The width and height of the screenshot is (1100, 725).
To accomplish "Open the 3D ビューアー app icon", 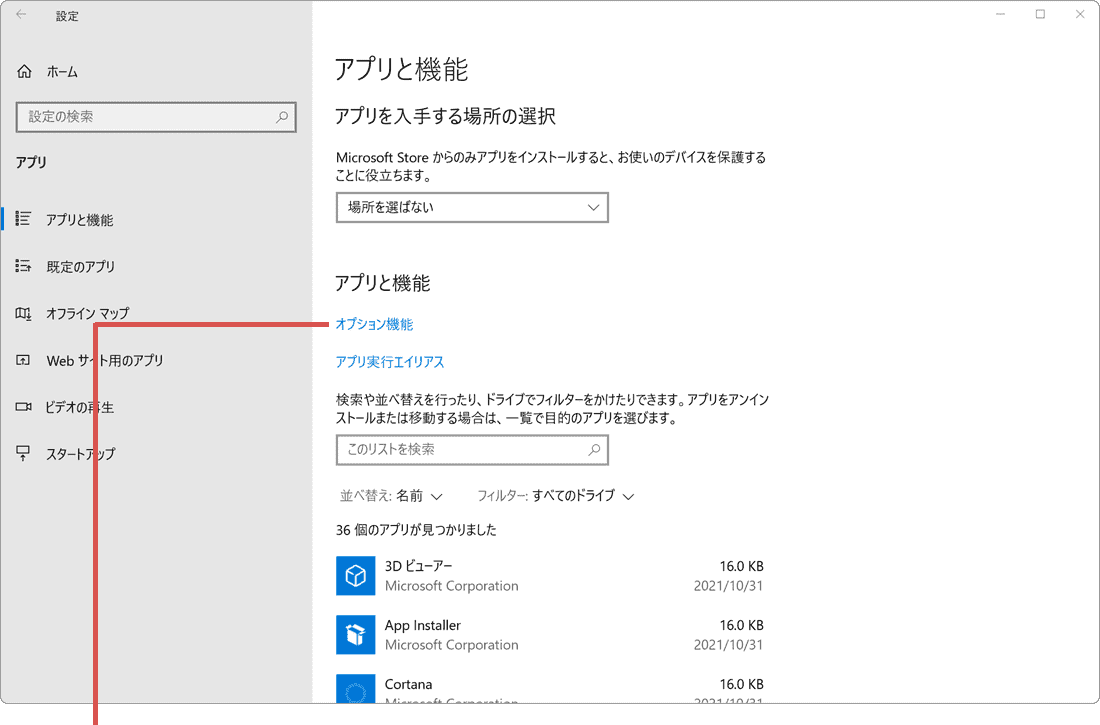I will point(356,576).
